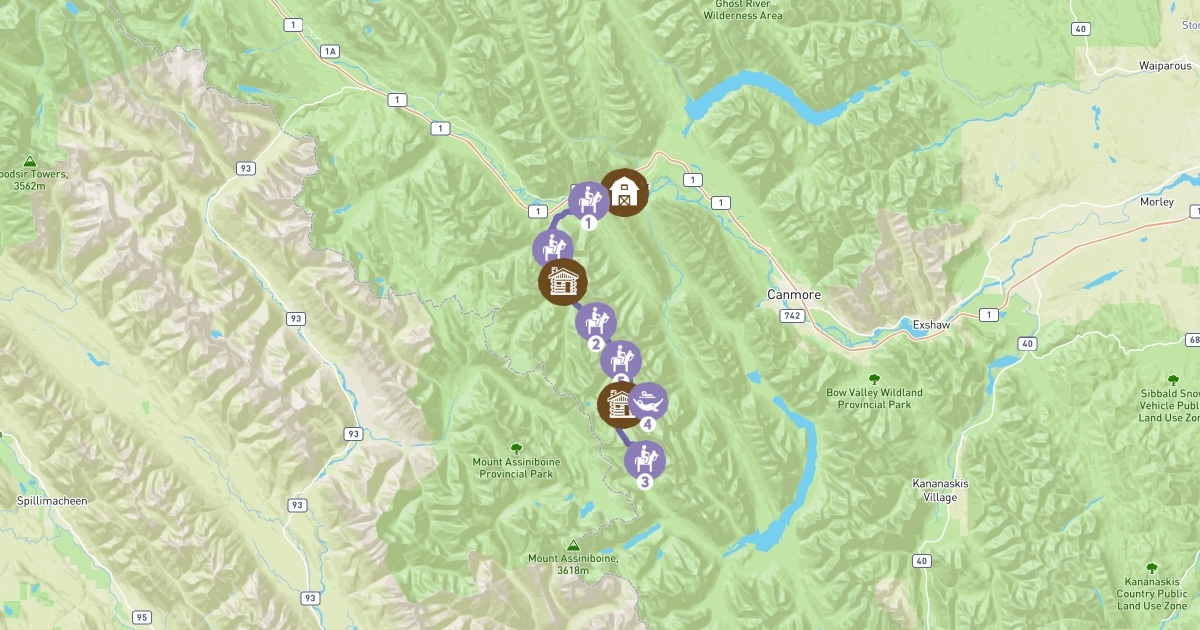This screenshot has width=1200, height=630.
Task: Click the Canmore town label
Action: pyautogui.click(x=794, y=295)
